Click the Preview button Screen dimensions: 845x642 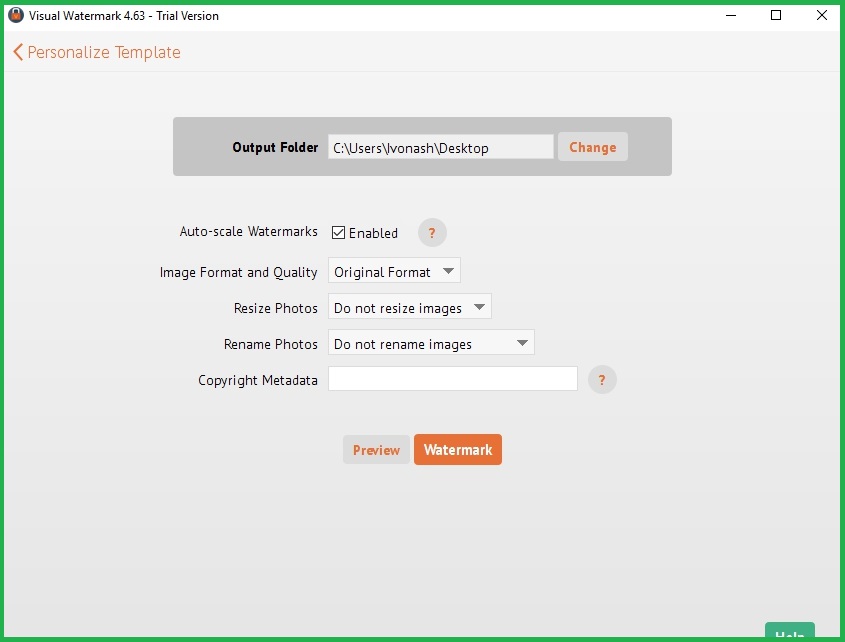(x=376, y=450)
